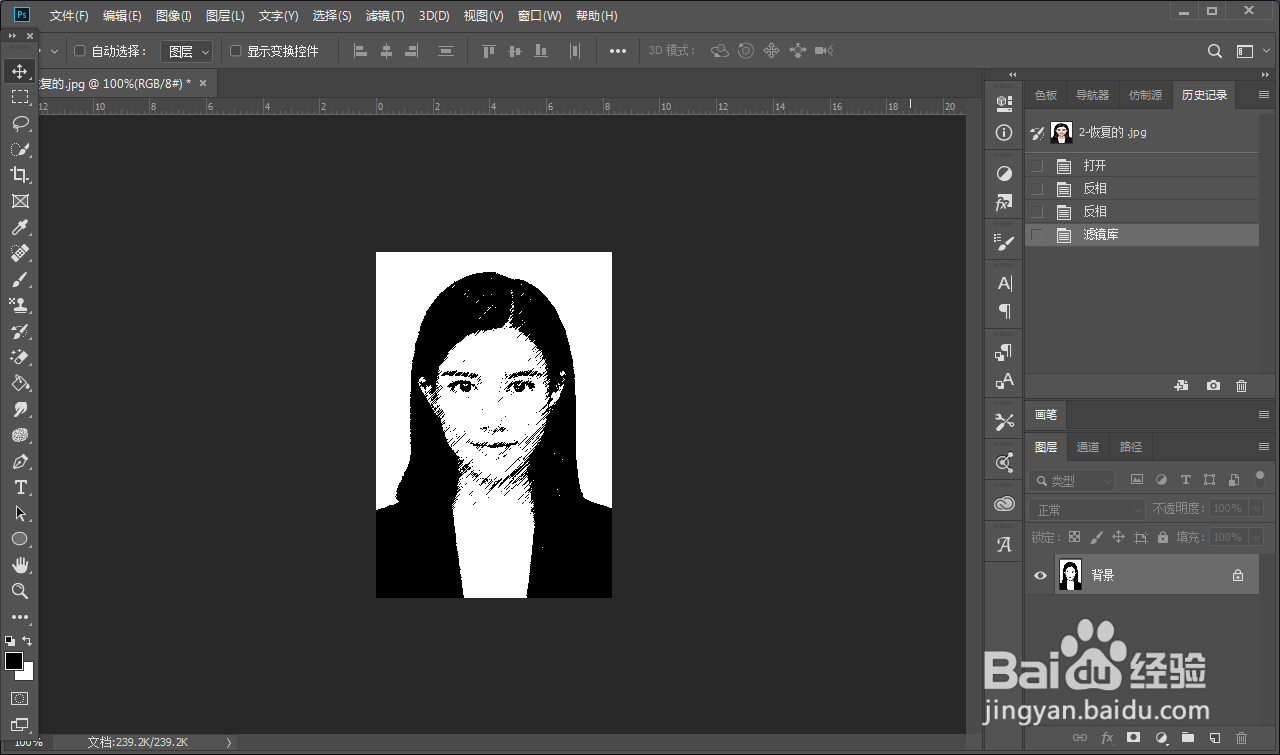Click the 打开 history step

(x=1095, y=165)
